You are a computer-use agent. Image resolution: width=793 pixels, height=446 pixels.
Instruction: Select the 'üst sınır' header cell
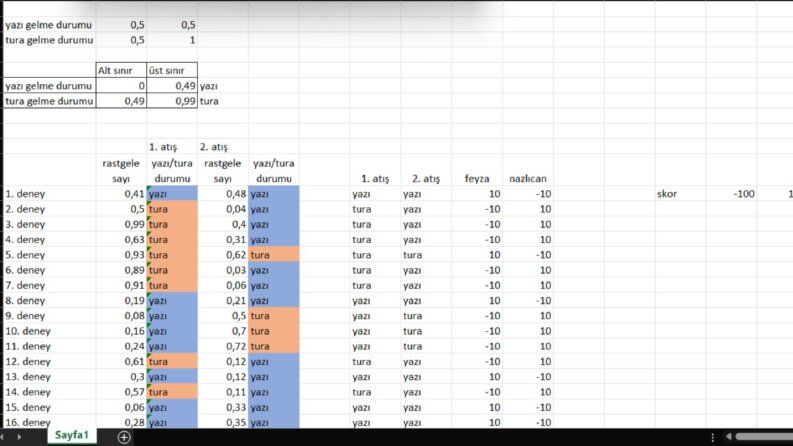[x=172, y=70]
